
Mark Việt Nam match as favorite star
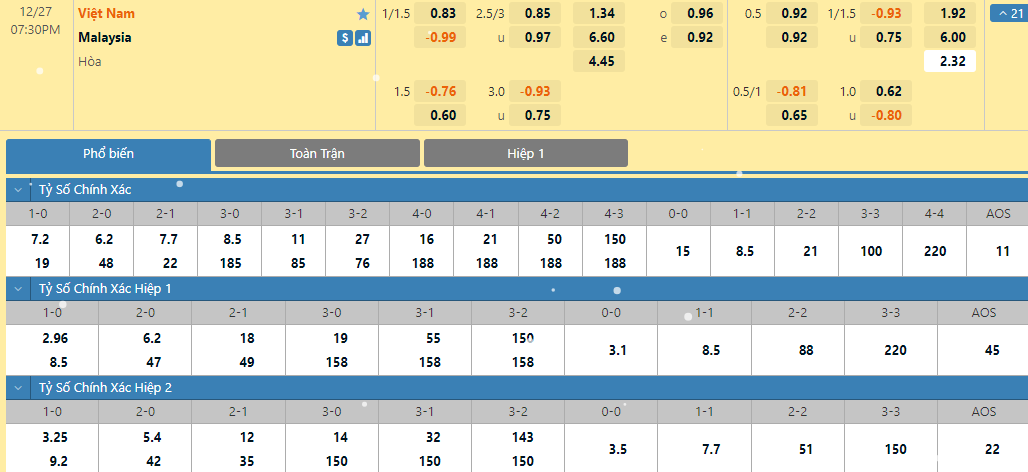click(x=363, y=14)
